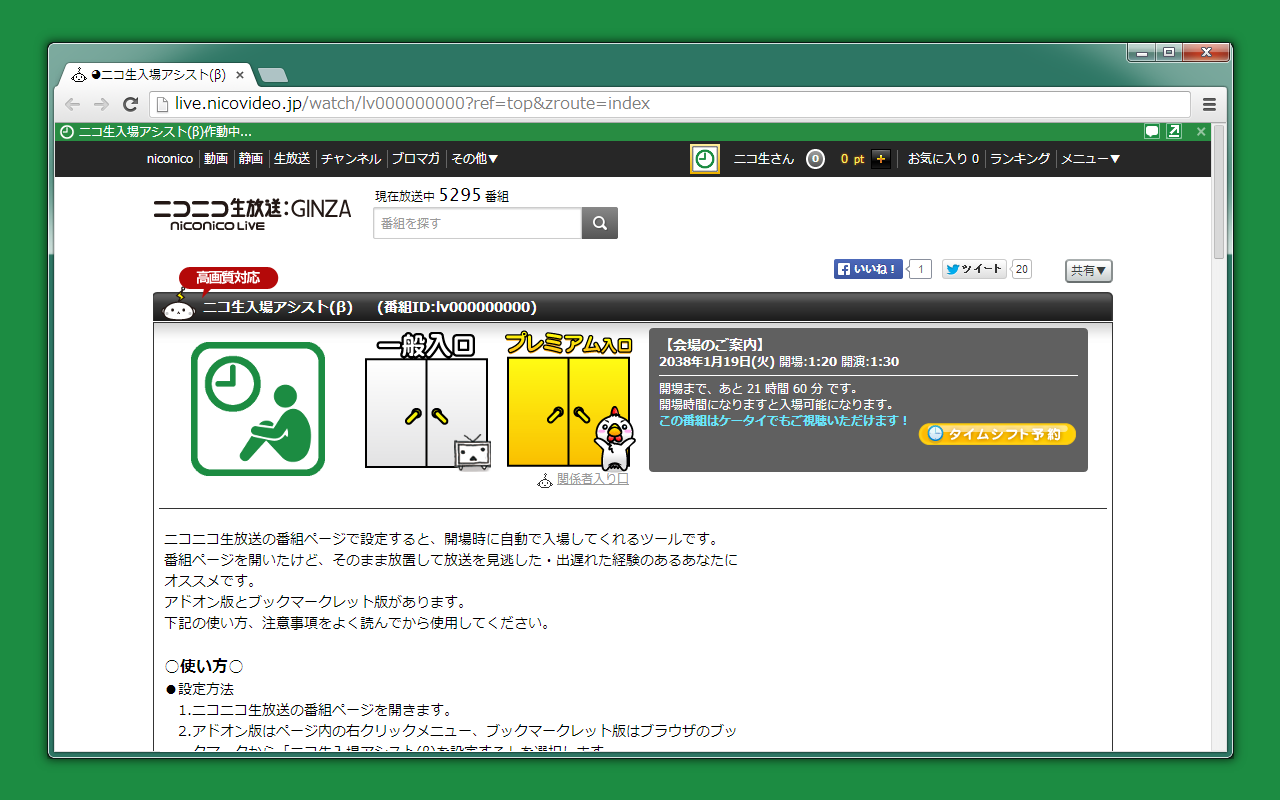Click the ●設定方法 text

[200, 689]
